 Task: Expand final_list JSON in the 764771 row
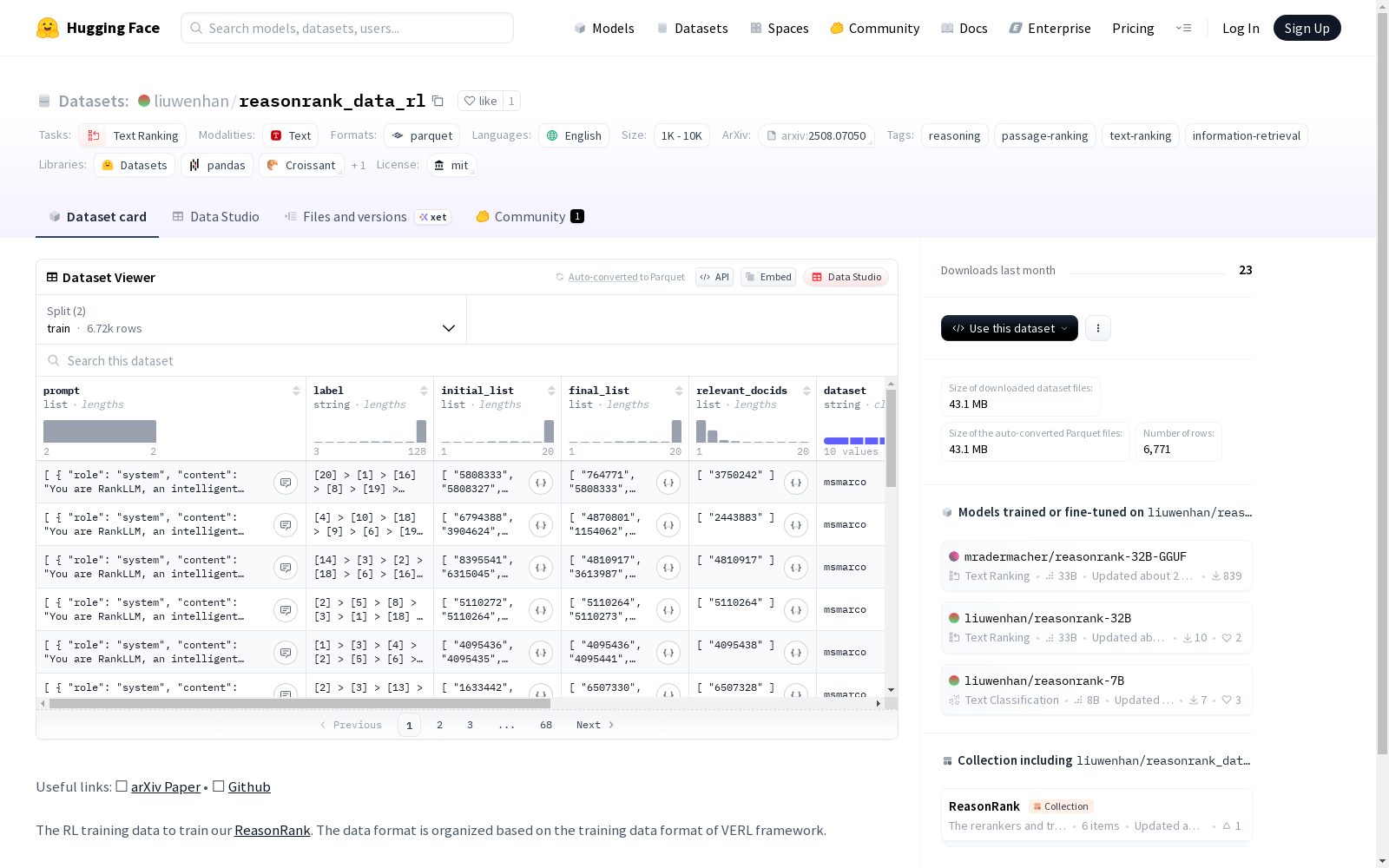click(x=668, y=483)
